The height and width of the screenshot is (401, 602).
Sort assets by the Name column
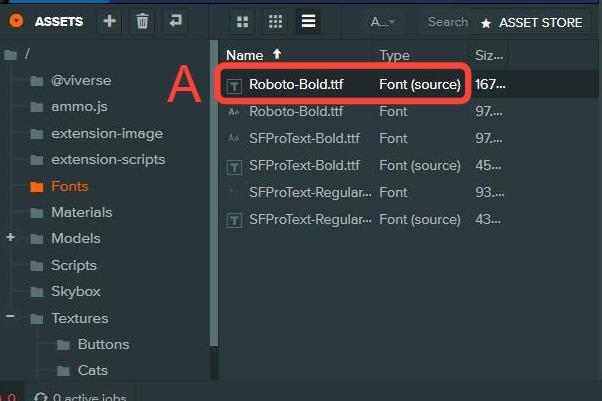click(245, 56)
